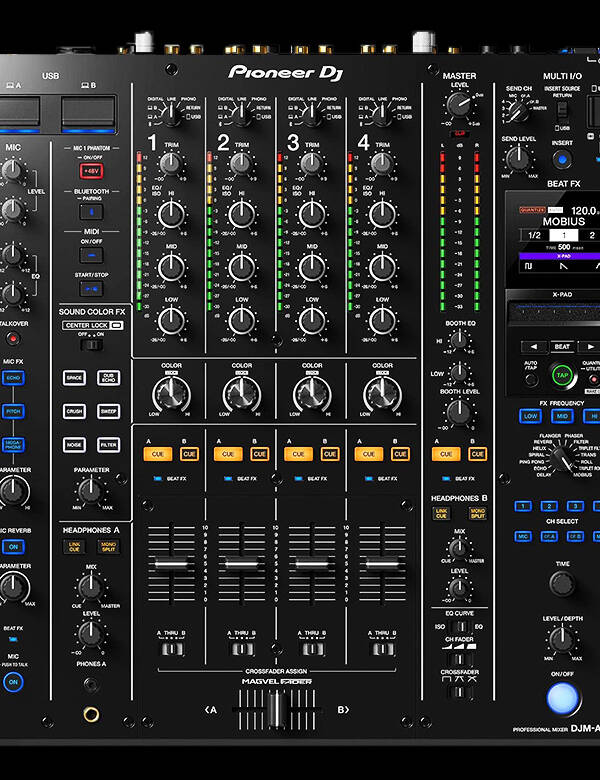Image resolution: width=600 pixels, height=780 pixels.
Task: Flip the Center Lock OFF/ON switch
Action: [91, 344]
